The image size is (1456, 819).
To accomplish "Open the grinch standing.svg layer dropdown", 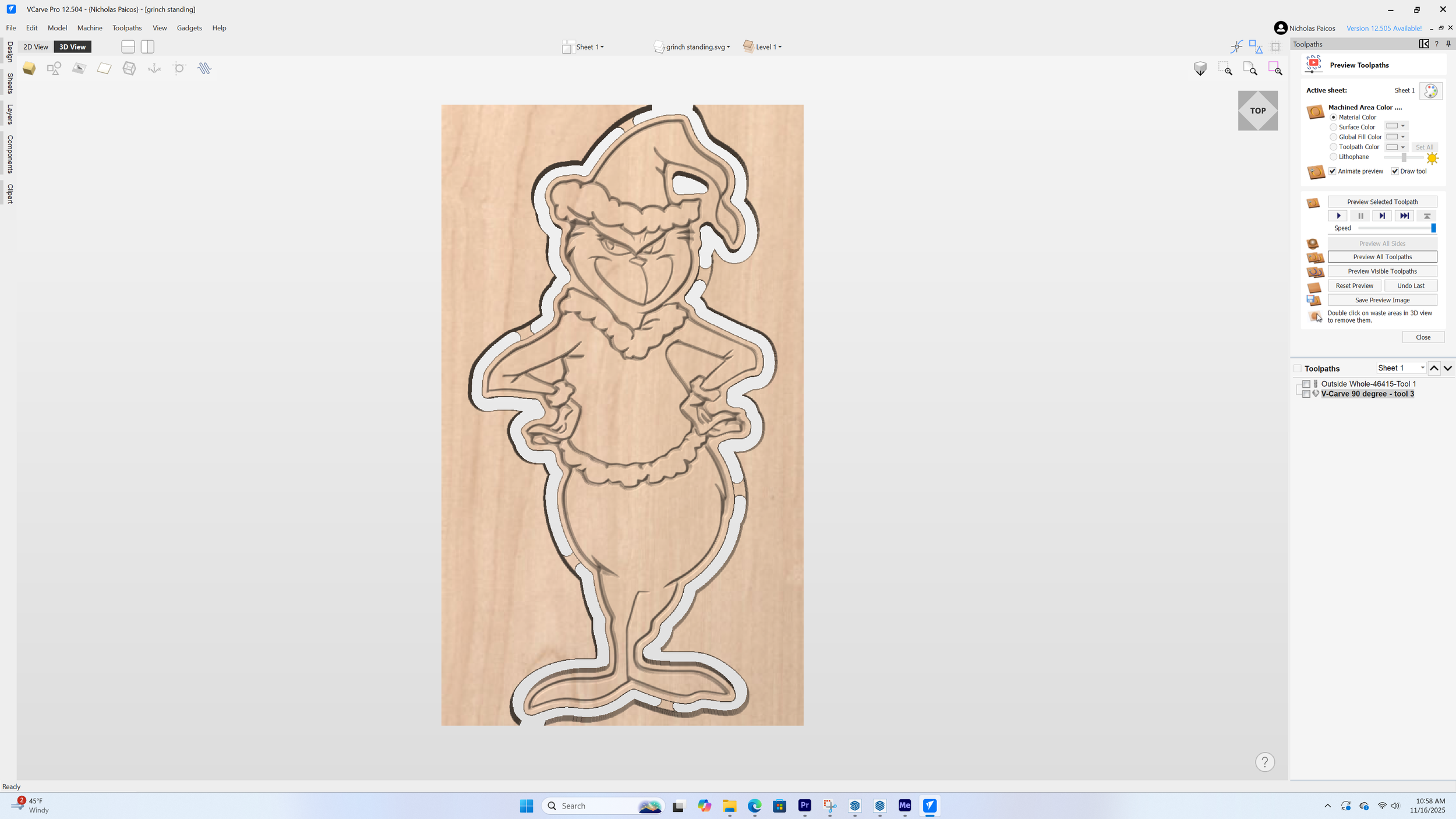I will click(692, 47).
